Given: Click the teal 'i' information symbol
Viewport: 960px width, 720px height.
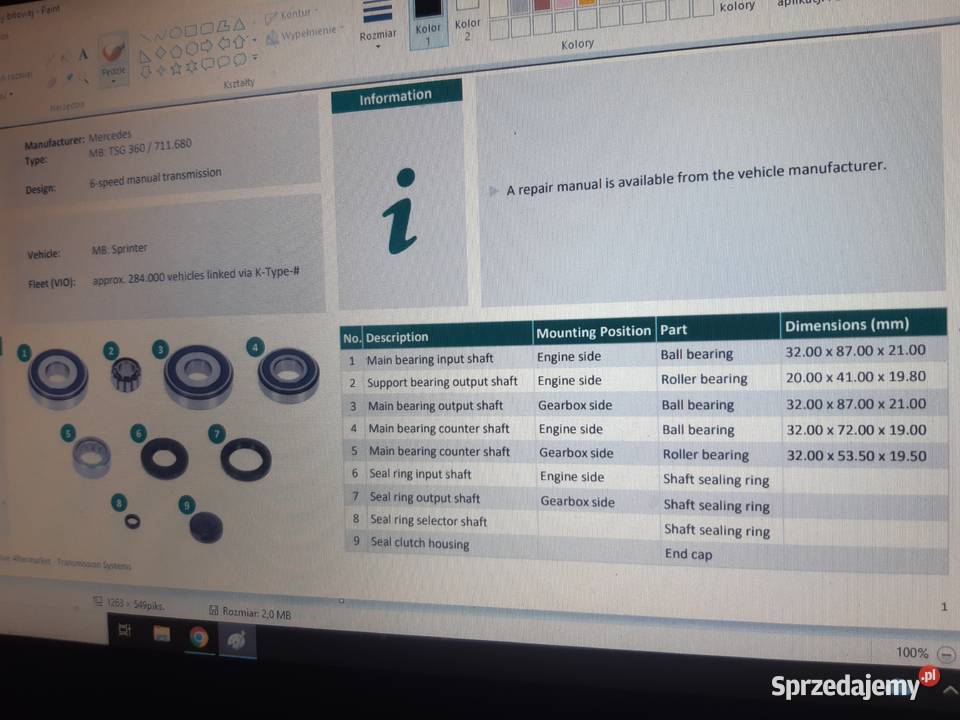Looking at the screenshot, I should (x=401, y=210).
